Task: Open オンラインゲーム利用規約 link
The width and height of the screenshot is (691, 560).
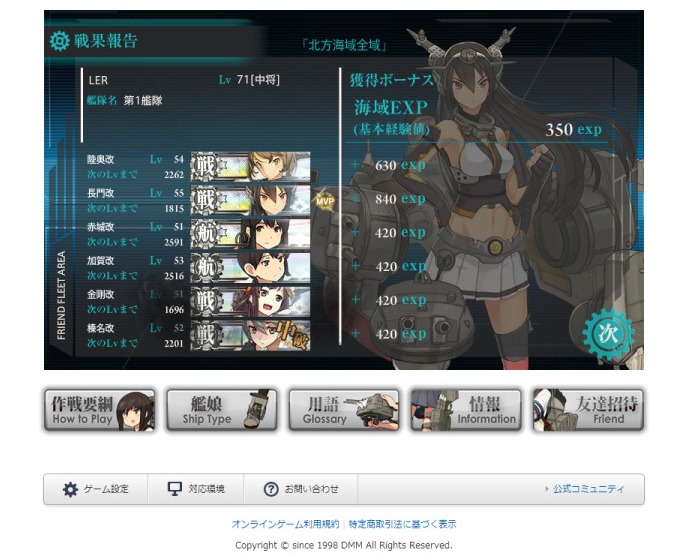Action: click(x=285, y=524)
